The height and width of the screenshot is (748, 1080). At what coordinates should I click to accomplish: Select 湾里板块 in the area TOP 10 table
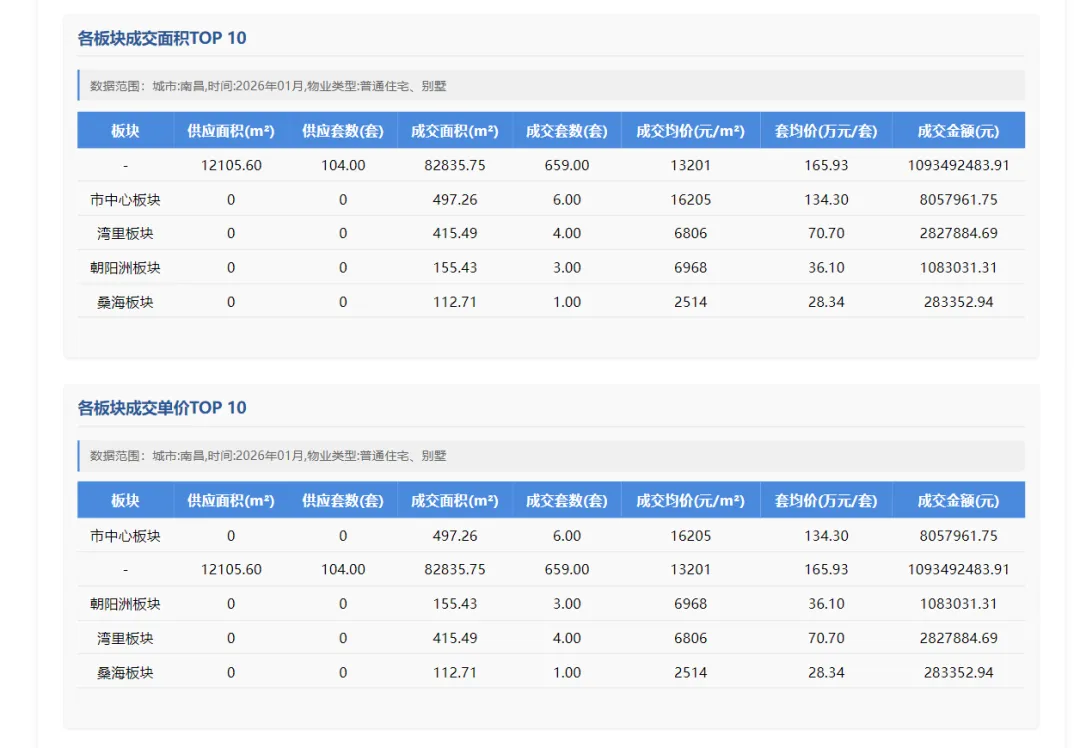click(x=125, y=233)
